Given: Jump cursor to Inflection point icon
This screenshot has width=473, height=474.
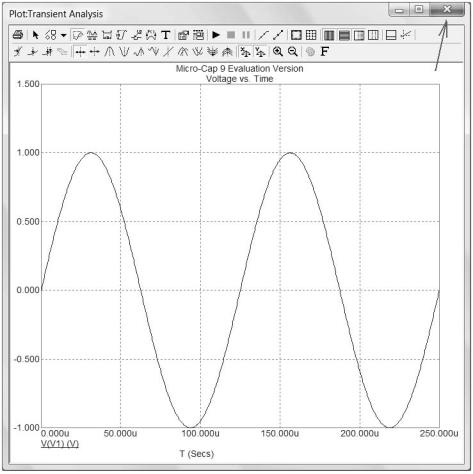Looking at the screenshot, I should (168, 51).
